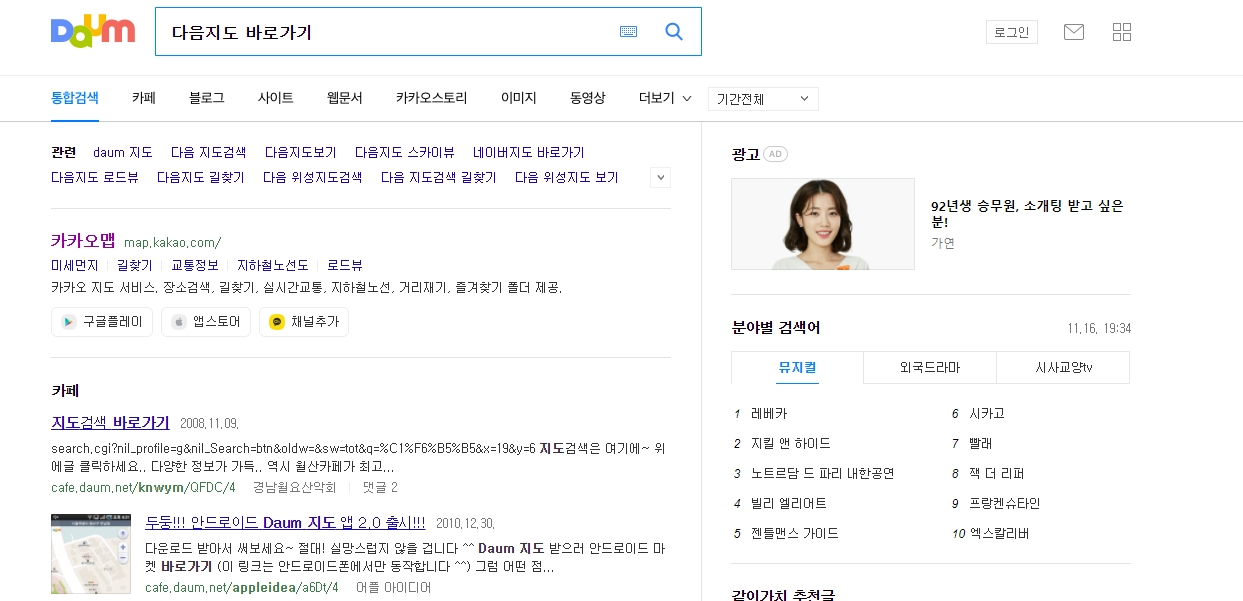The height and width of the screenshot is (601, 1243).
Task: Click ranked keyword 빌리 엘리어트
Action: coord(789,504)
